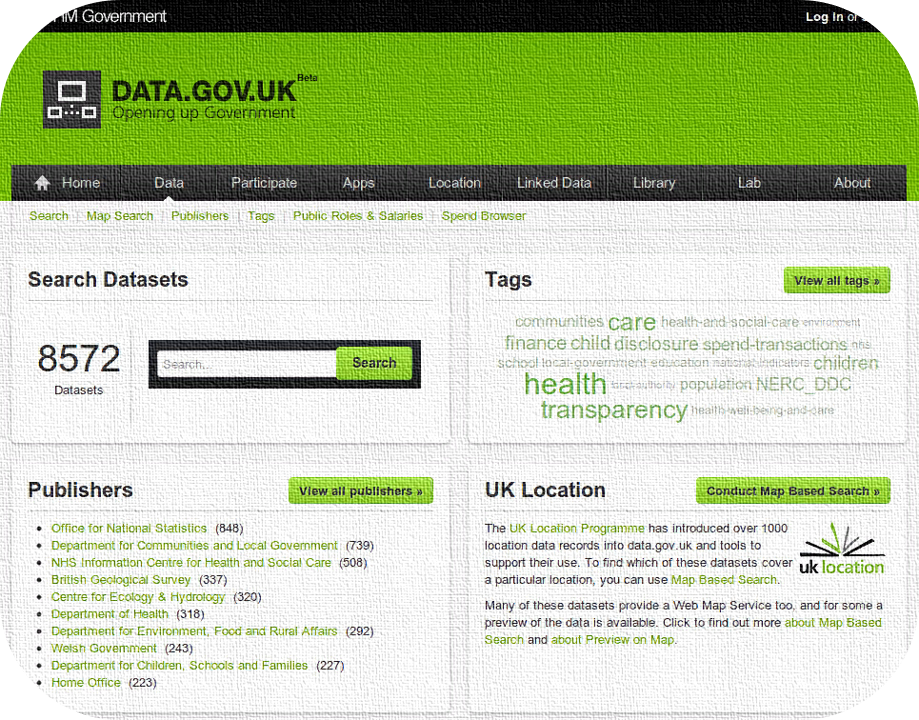Click the green Search button
The width and height of the screenshot is (919, 720).
(374, 363)
